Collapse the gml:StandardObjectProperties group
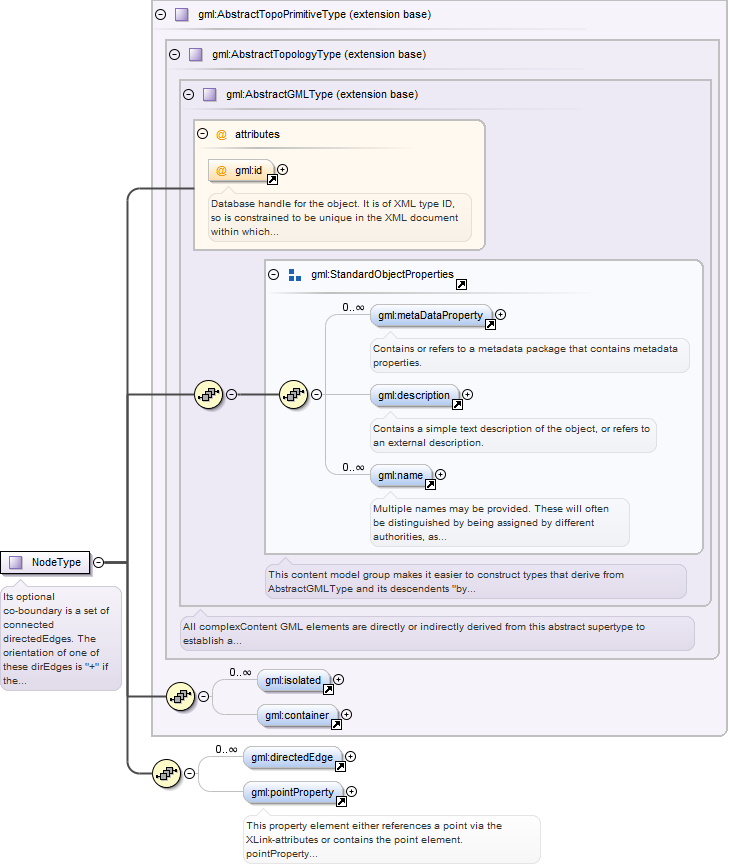This screenshot has height=867, width=729. tap(273, 274)
